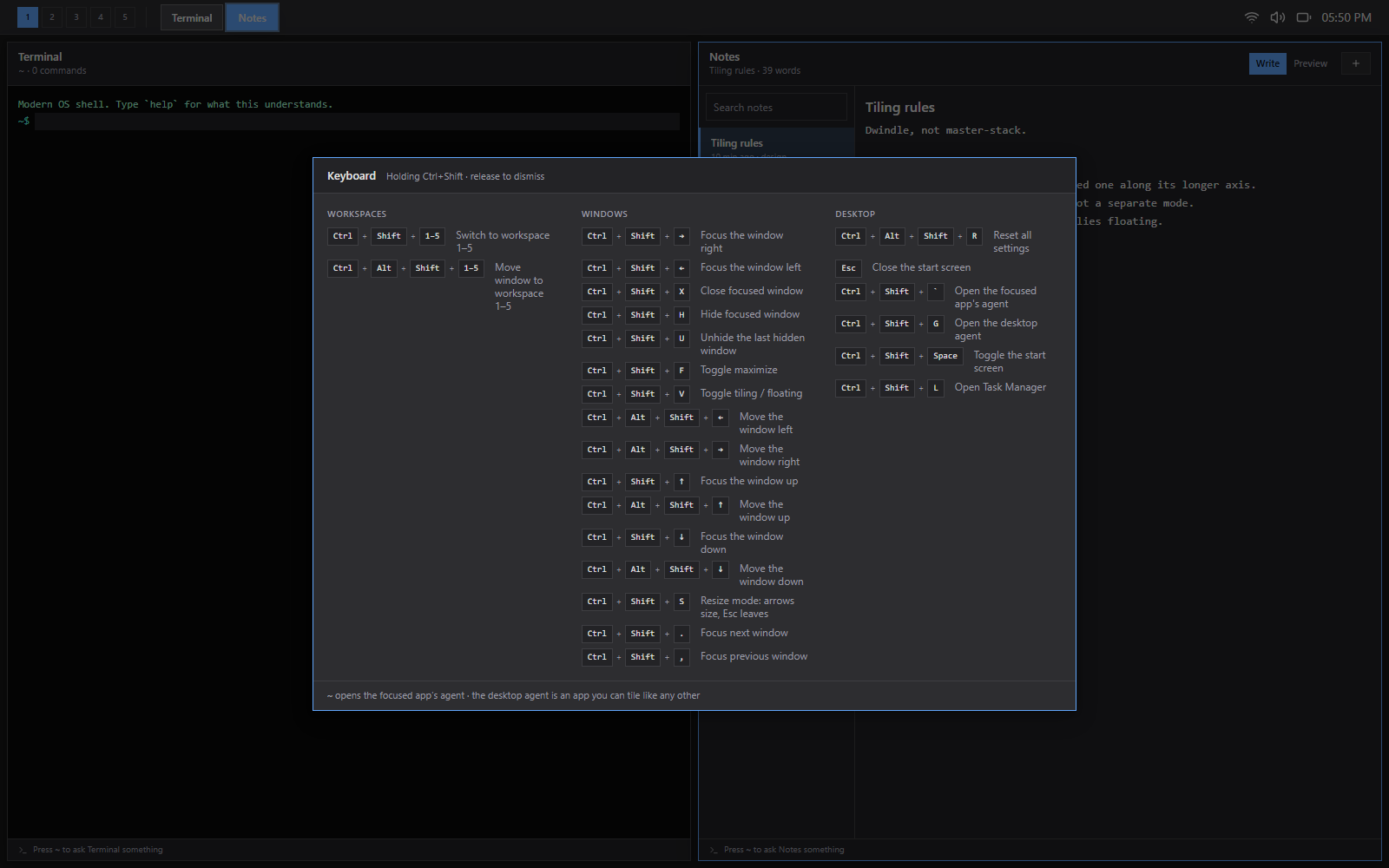Select the H key cap for hide window
Viewport: 1389px width, 868px height.
coord(681,315)
